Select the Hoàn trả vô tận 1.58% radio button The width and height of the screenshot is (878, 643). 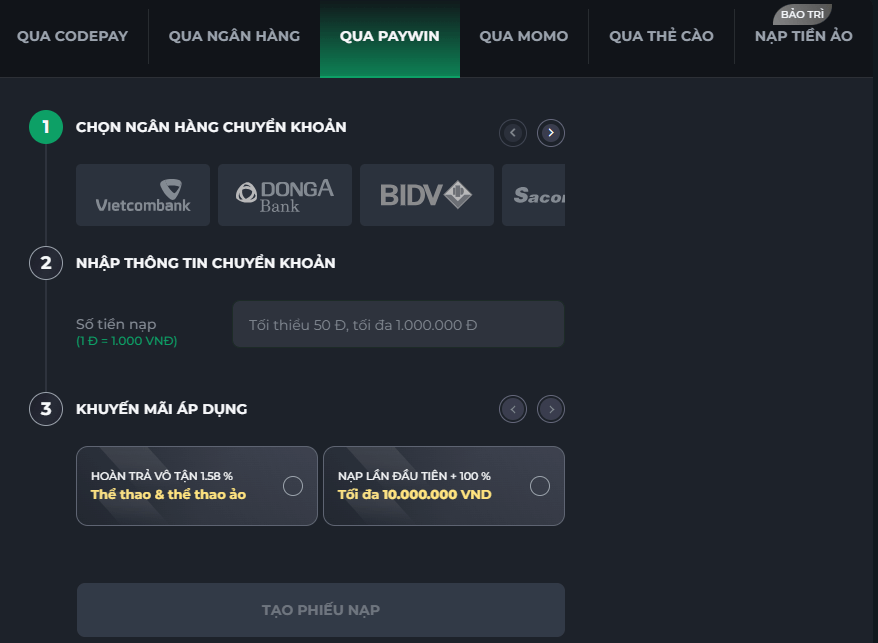pyautogui.click(x=293, y=486)
